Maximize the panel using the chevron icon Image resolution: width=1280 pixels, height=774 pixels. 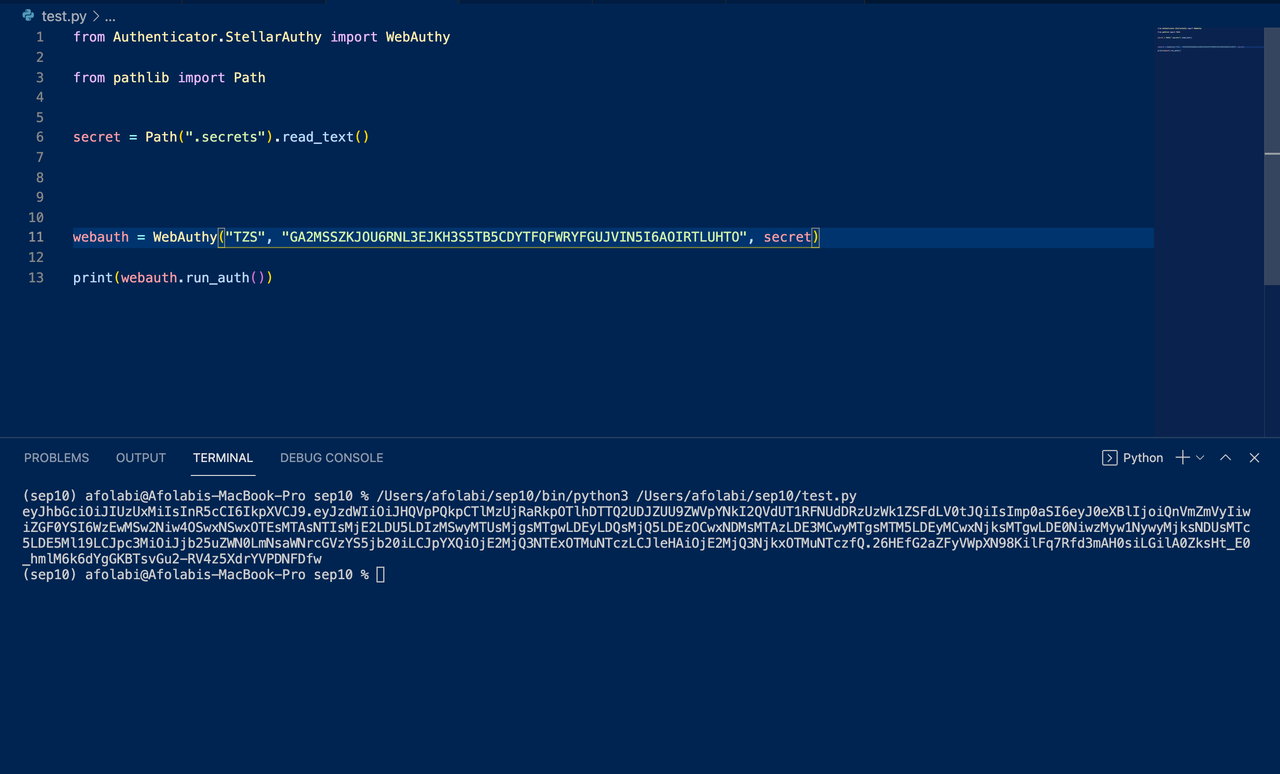[1225, 457]
